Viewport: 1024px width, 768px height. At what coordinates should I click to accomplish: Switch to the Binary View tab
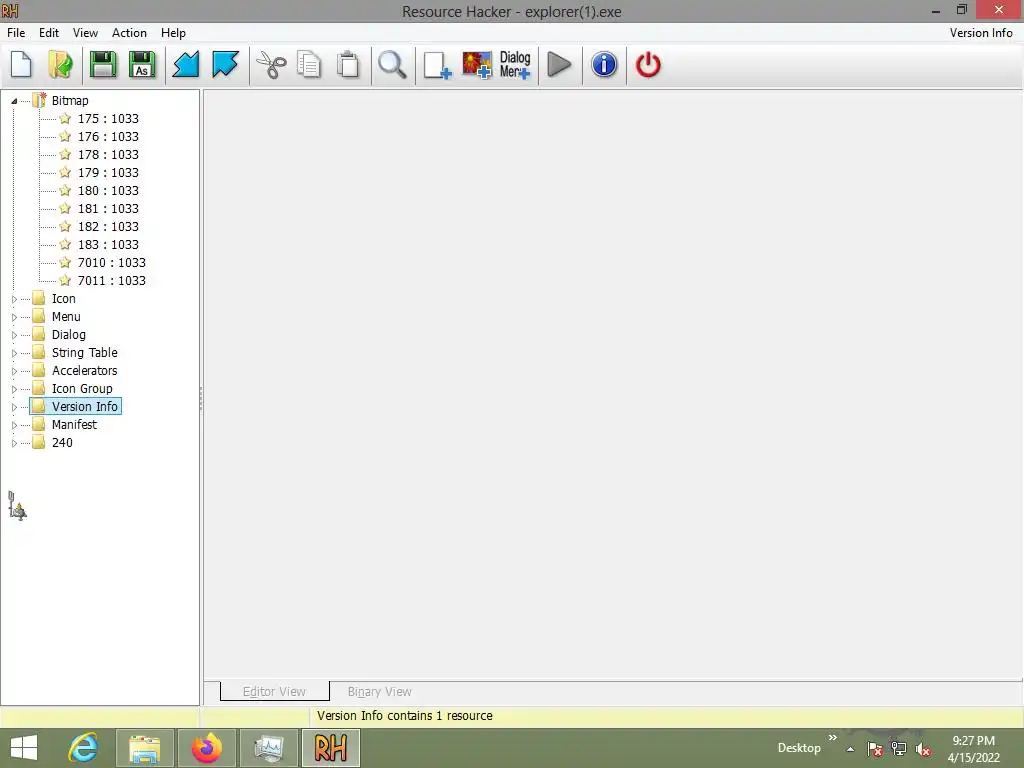tap(379, 691)
